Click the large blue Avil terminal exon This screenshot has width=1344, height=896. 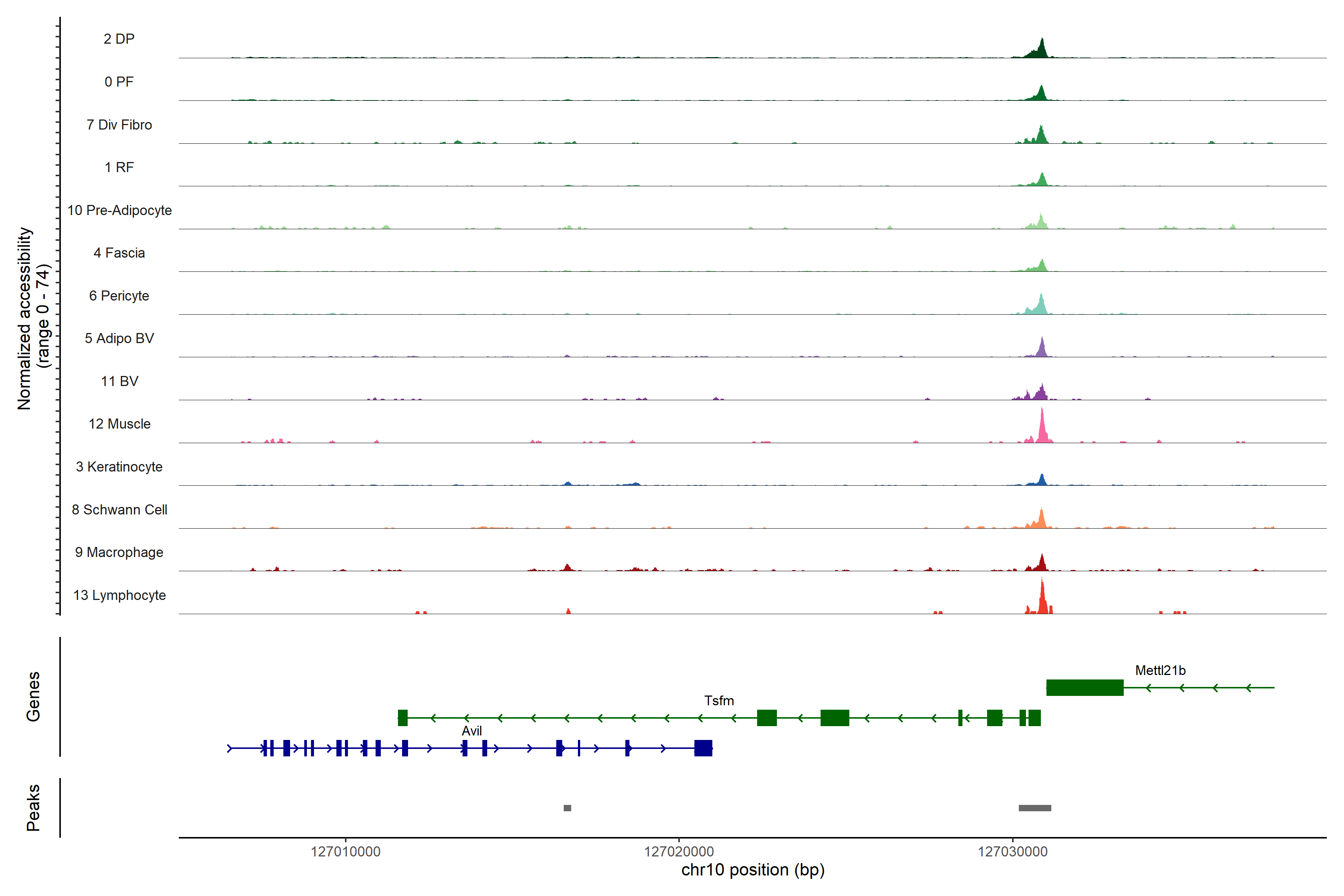pyautogui.click(x=703, y=748)
